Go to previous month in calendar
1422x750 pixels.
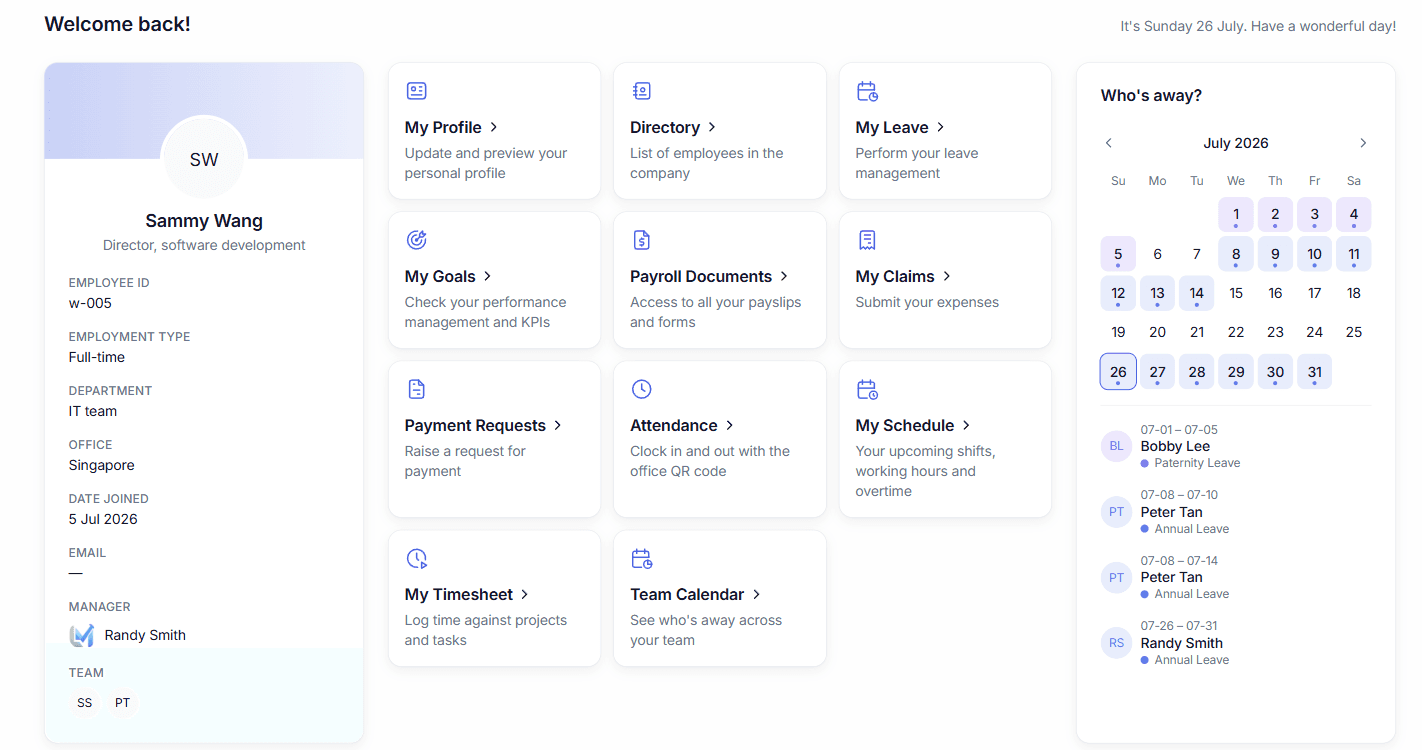1109,143
